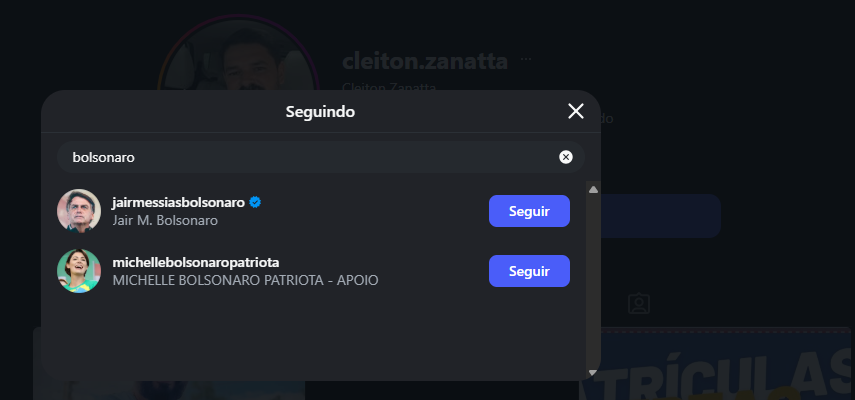Open the three-dot options beside cleiton.zanatta
Viewport: 855px width, 400px height.
click(x=527, y=60)
